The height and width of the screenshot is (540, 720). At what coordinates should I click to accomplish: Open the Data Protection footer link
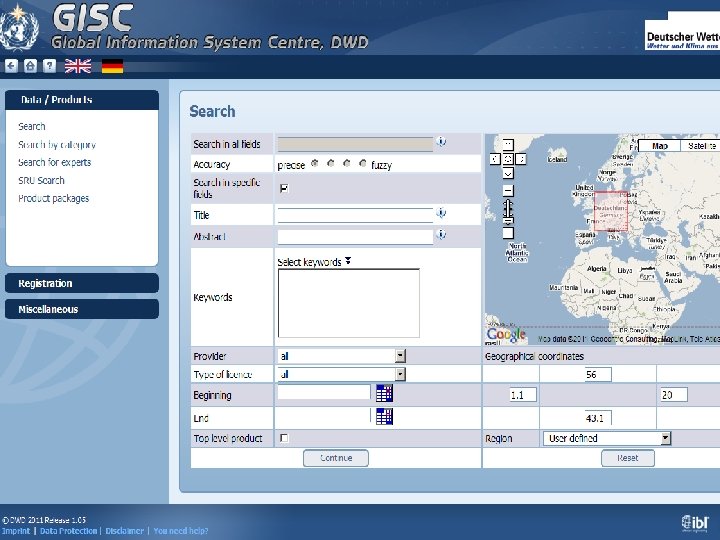(68, 531)
